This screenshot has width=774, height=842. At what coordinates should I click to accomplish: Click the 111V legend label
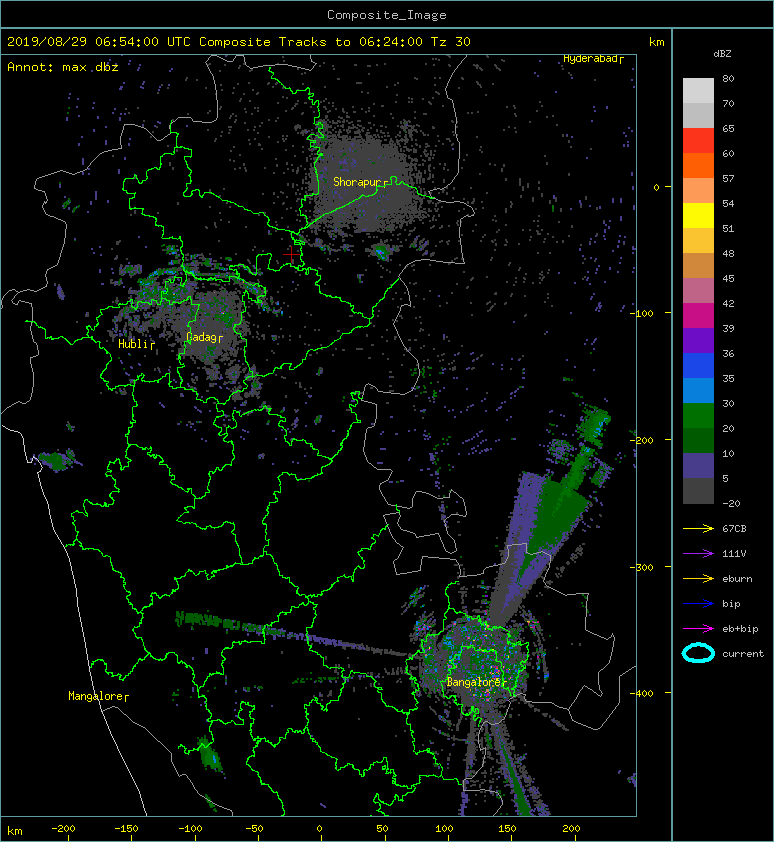(x=734, y=554)
